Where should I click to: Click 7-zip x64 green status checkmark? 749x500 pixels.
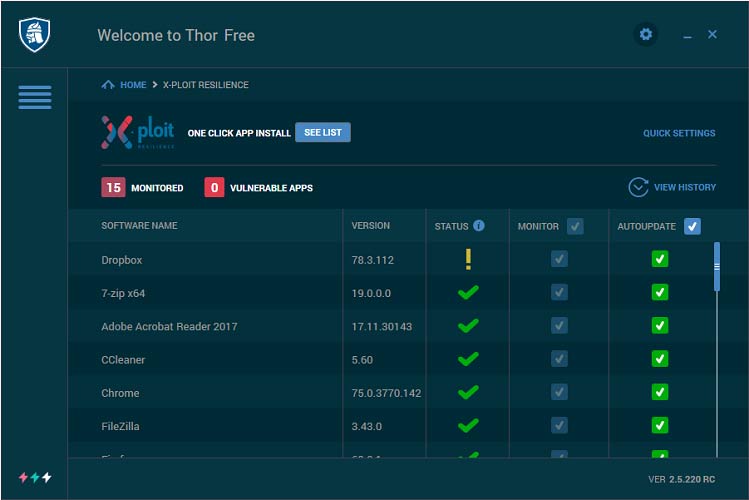tap(468, 292)
